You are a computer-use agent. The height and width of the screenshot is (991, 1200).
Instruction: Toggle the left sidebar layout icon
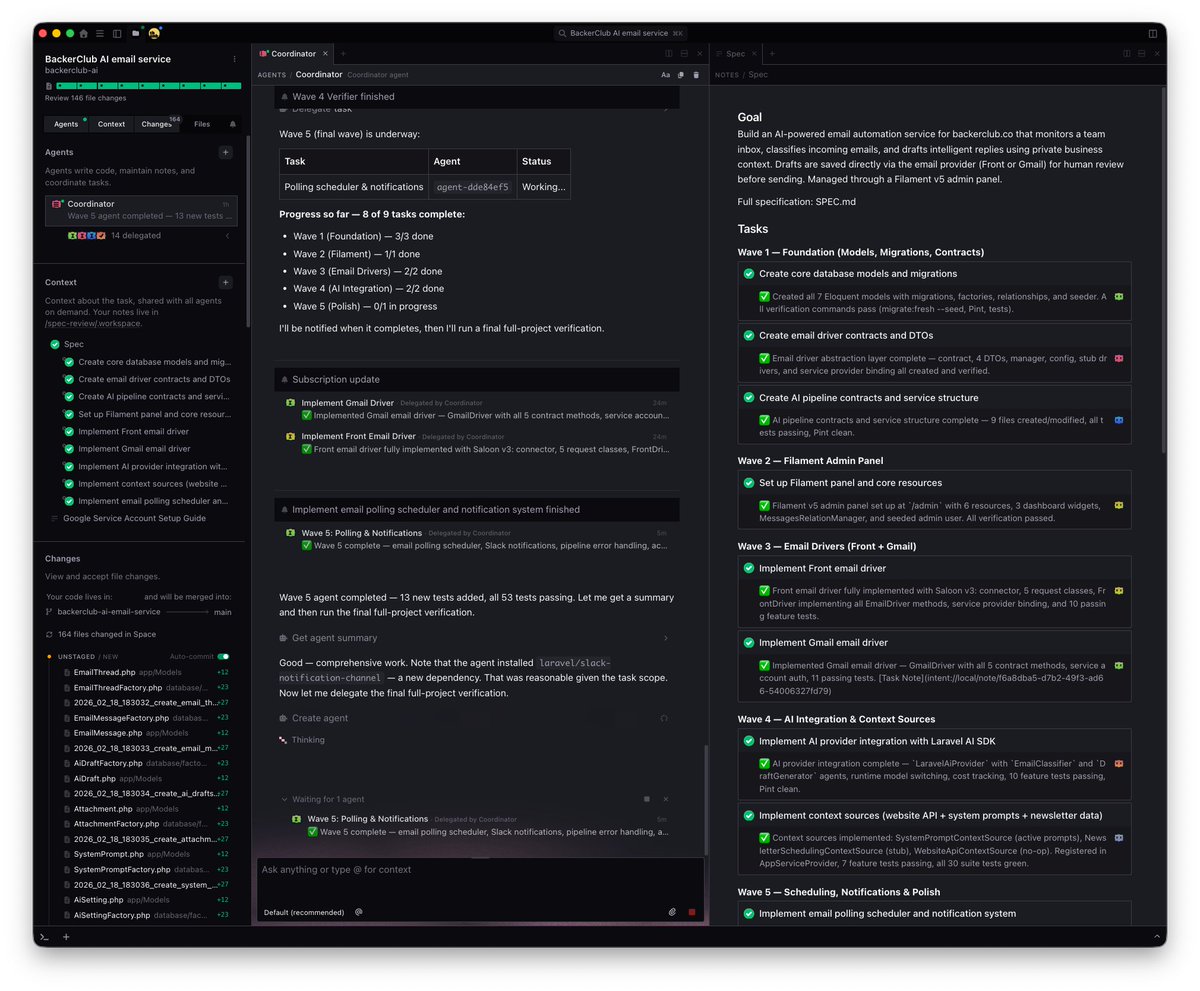117,33
